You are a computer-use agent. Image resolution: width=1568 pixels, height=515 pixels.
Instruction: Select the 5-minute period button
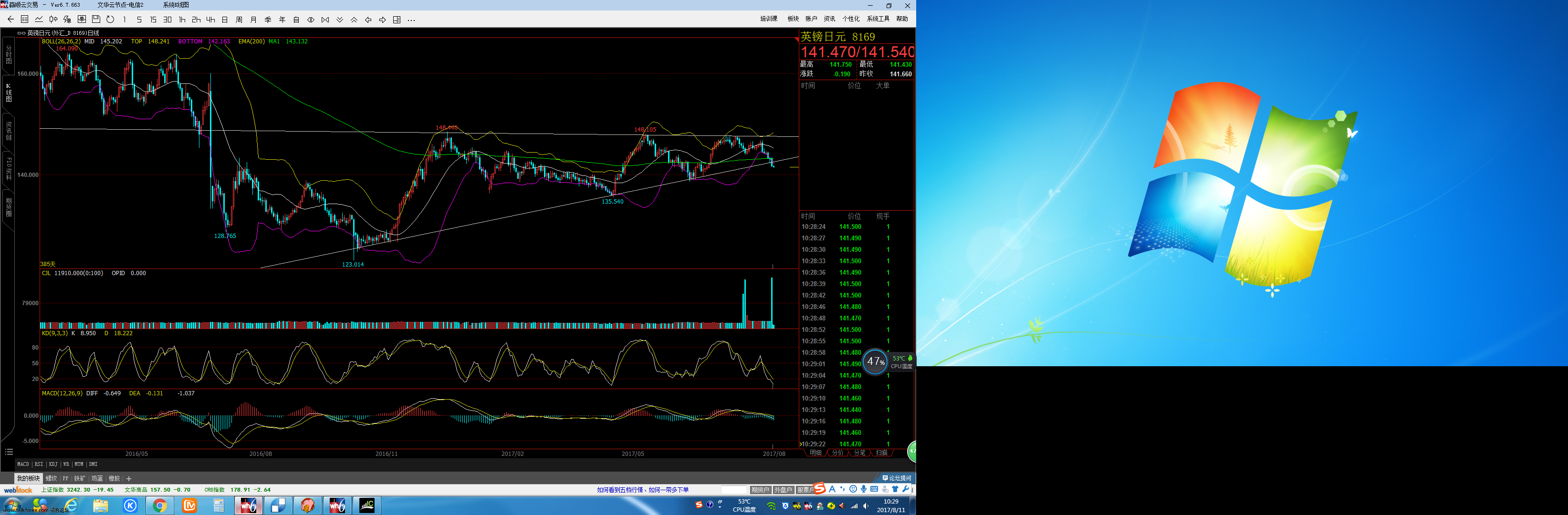(x=139, y=20)
